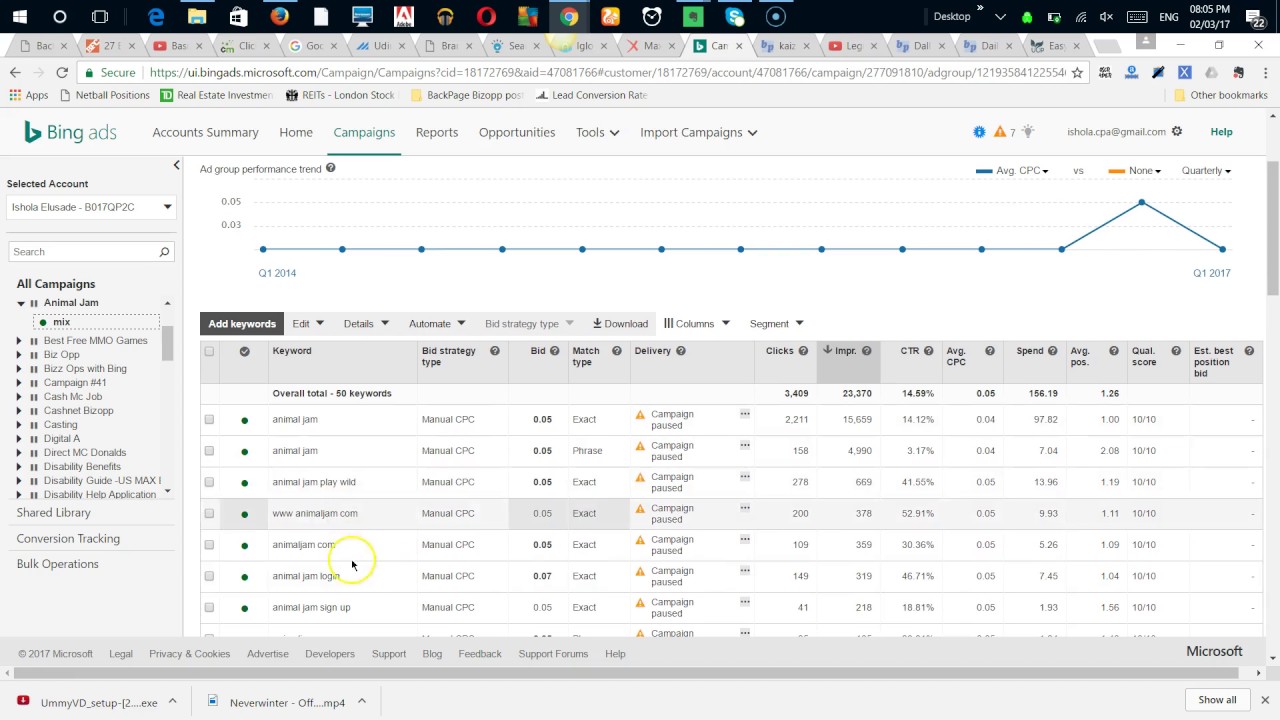Screen dimensions: 1280x720
Task: Click help icon next to Delivery column
Action: [681, 351]
